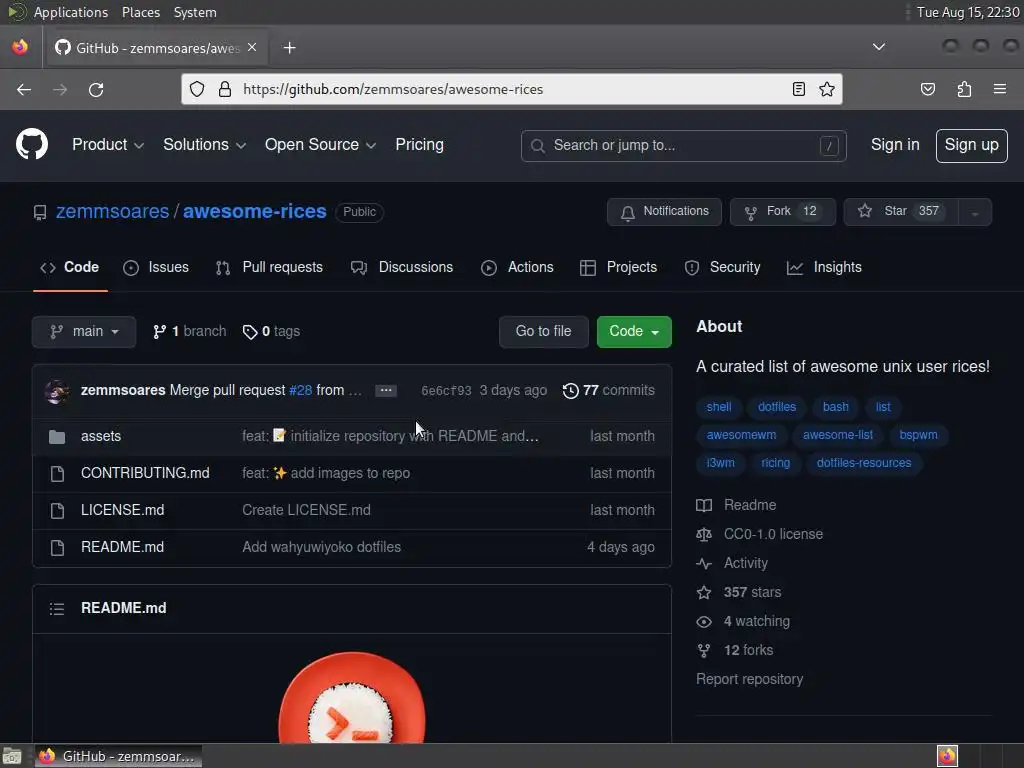Focus the Search or jump to field

point(684,146)
